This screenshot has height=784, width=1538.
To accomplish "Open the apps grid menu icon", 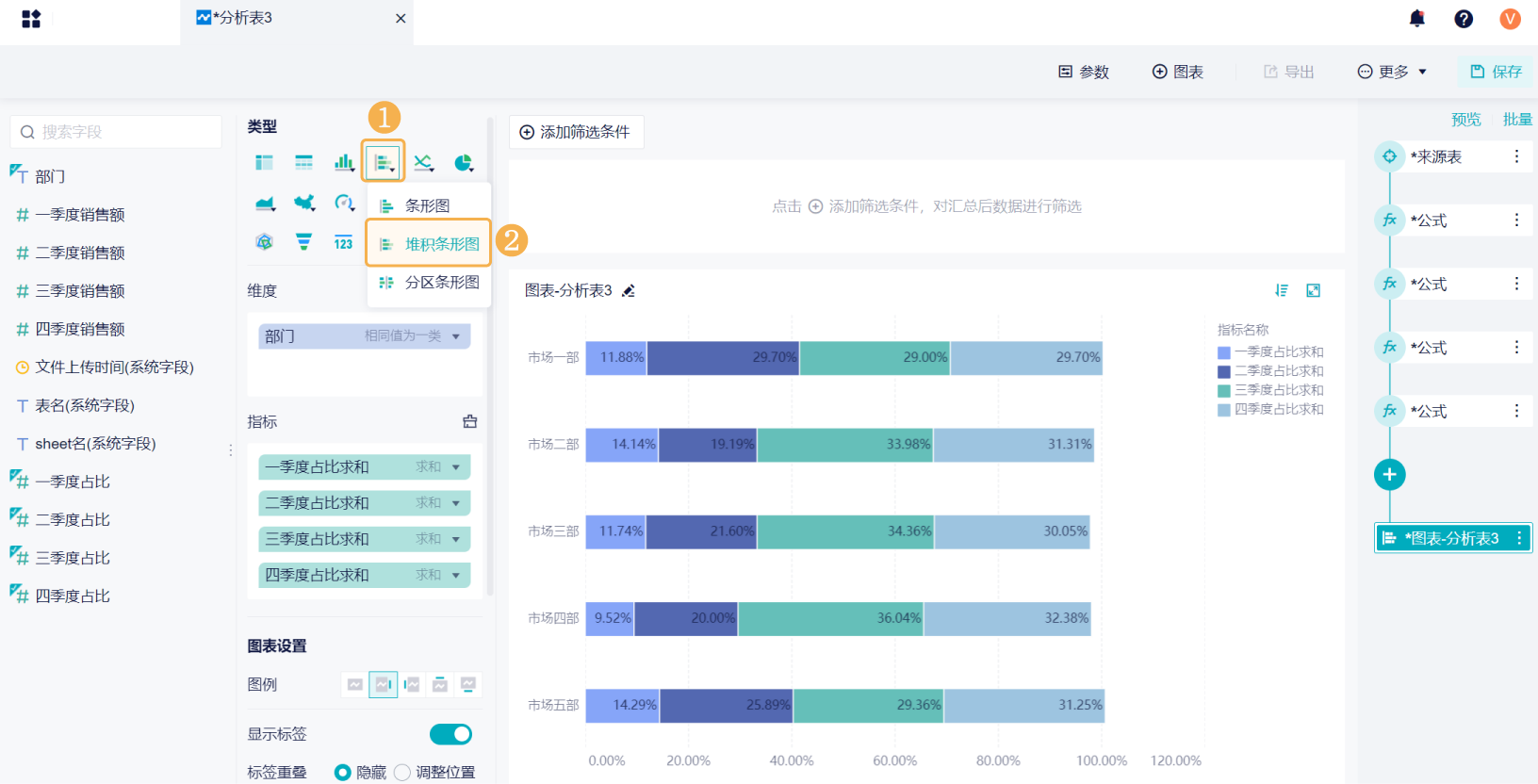I will coord(31,19).
